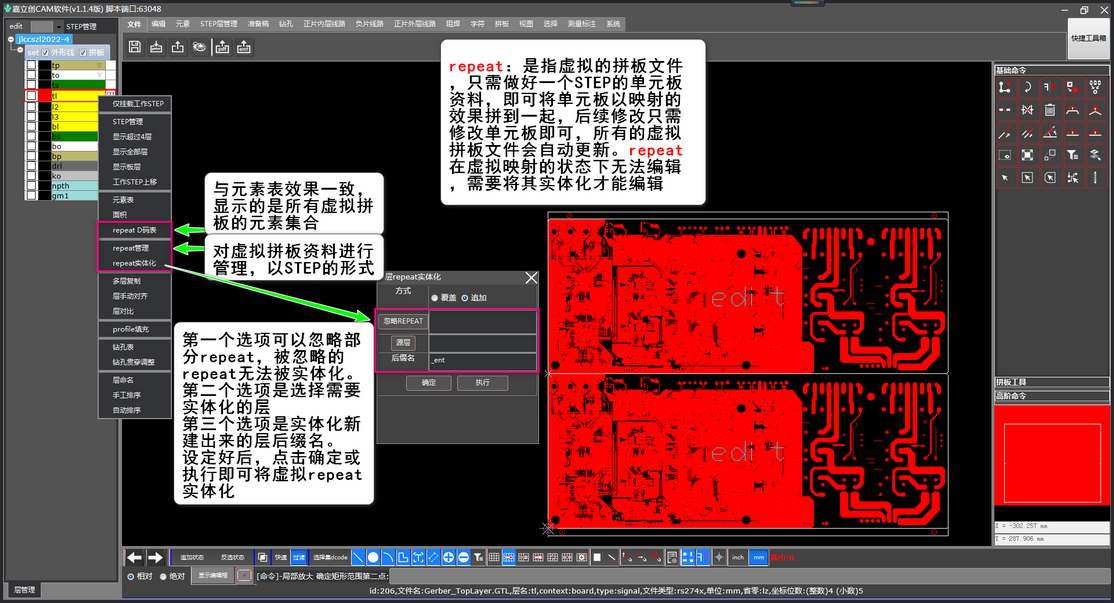Switch units with the inch button

click(738, 558)
